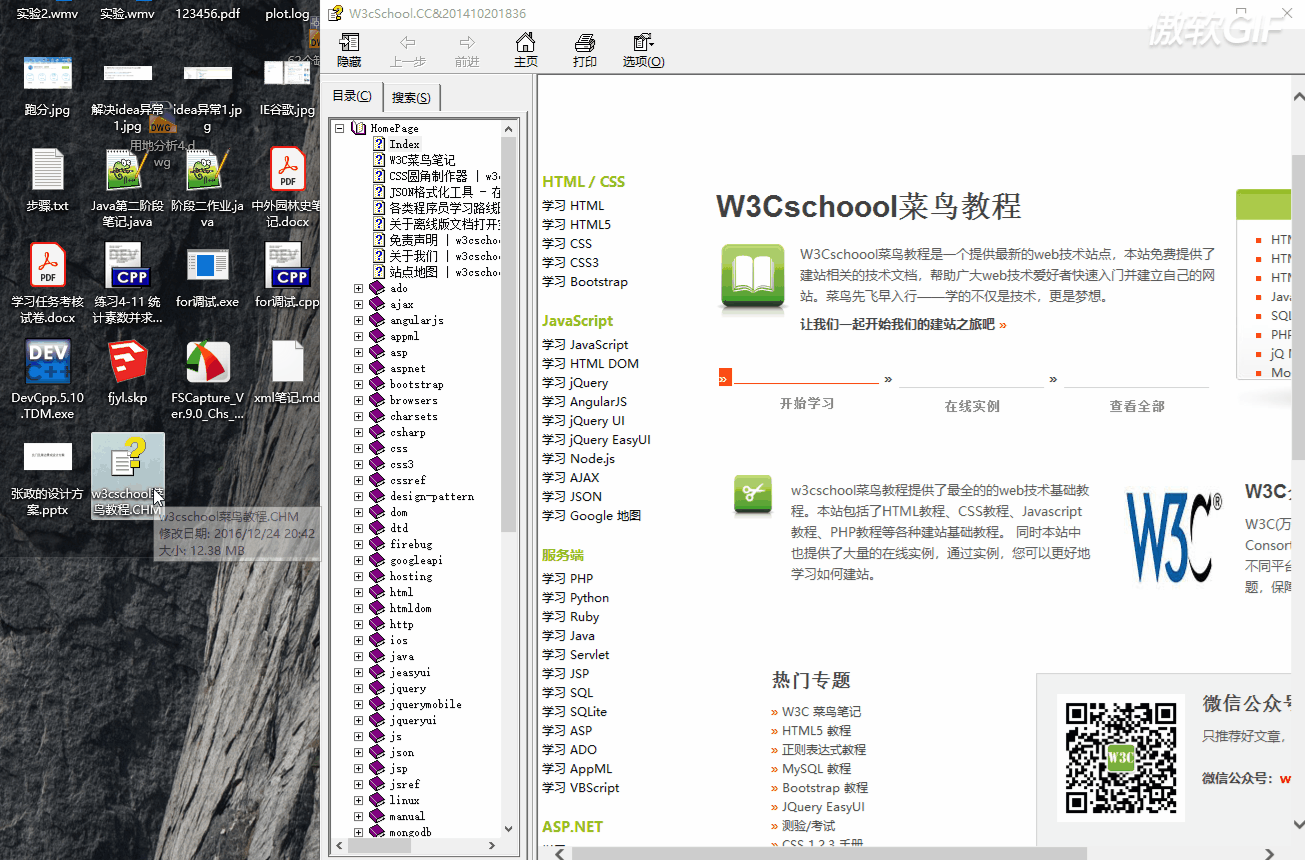This screenshot has width=1305, height=860.
Task: Expand the css3 tree node
Action: point(358,464)
